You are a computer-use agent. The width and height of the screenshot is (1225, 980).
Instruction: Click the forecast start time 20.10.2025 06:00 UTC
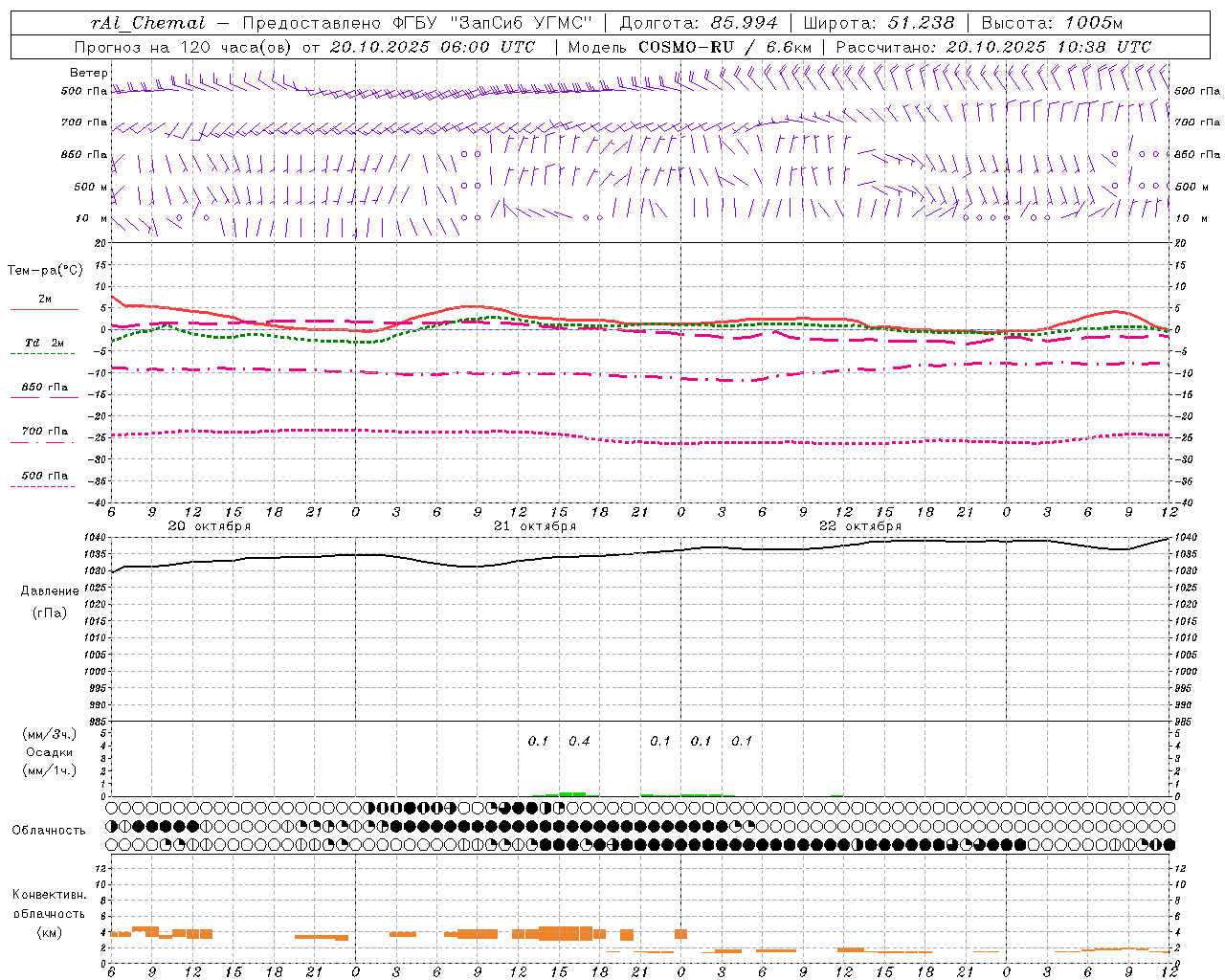tap(433, 47)
